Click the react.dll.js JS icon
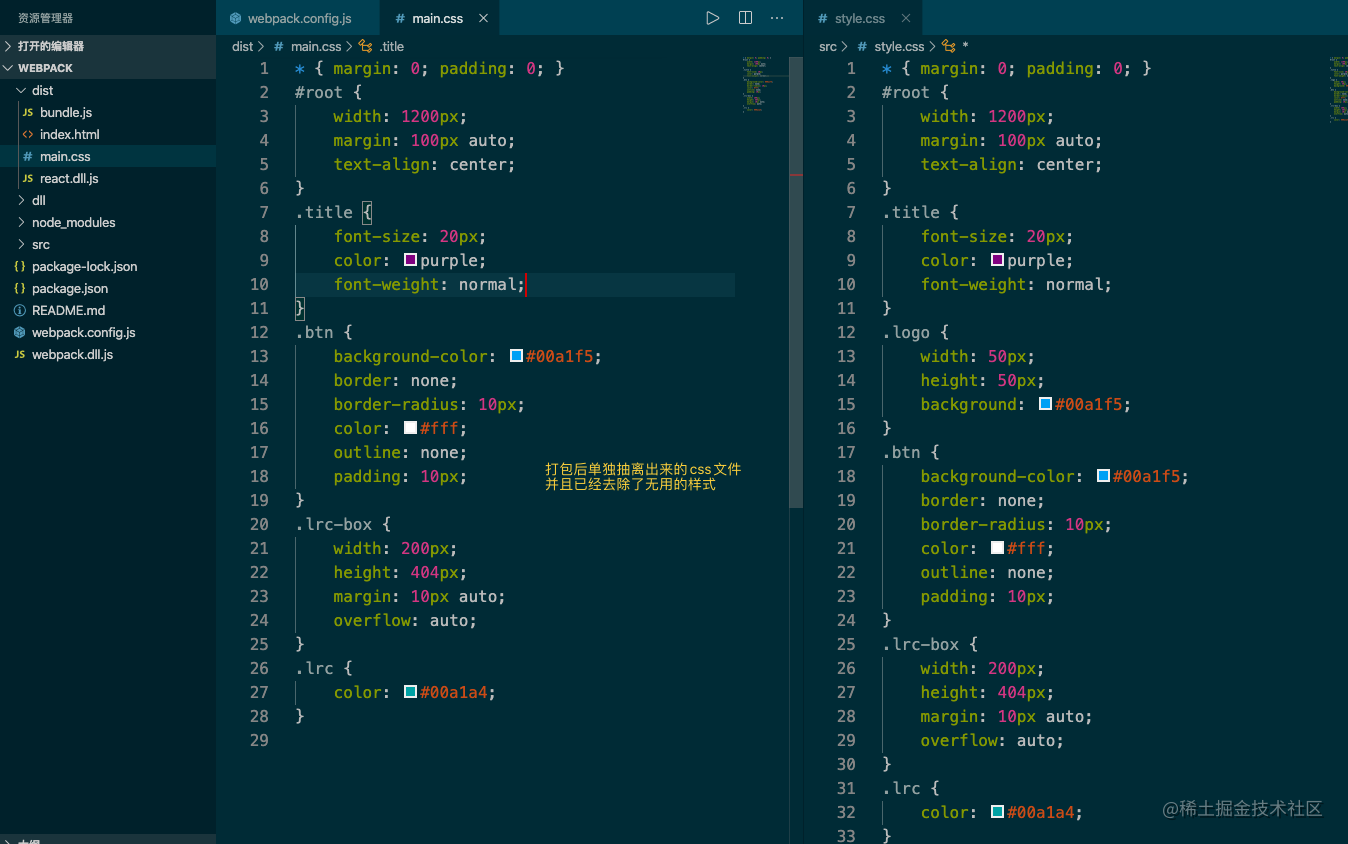Screen dimensions: 1348x844 pyautogui.click(x=28, y=178)
